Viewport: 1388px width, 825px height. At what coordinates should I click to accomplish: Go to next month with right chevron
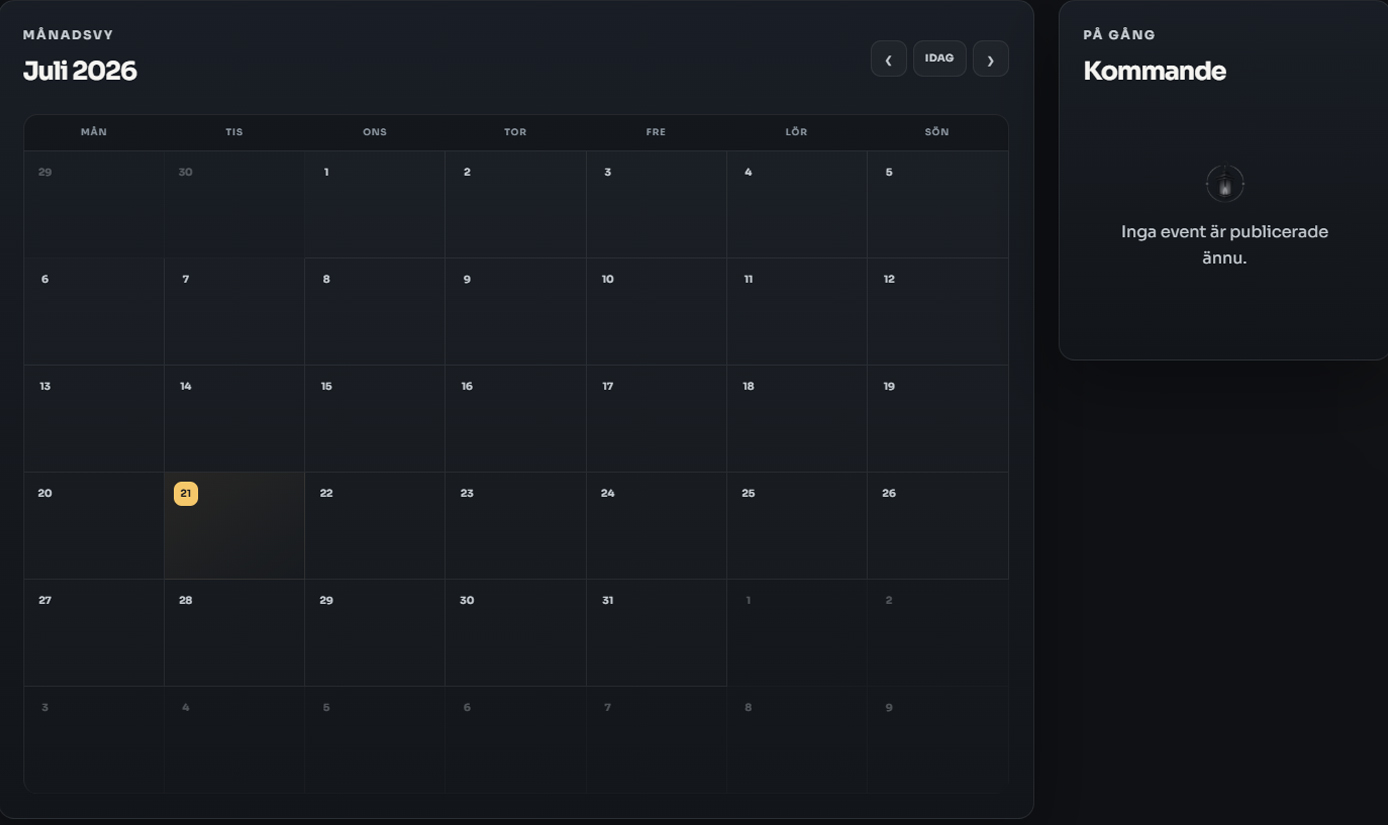[990, 58]
